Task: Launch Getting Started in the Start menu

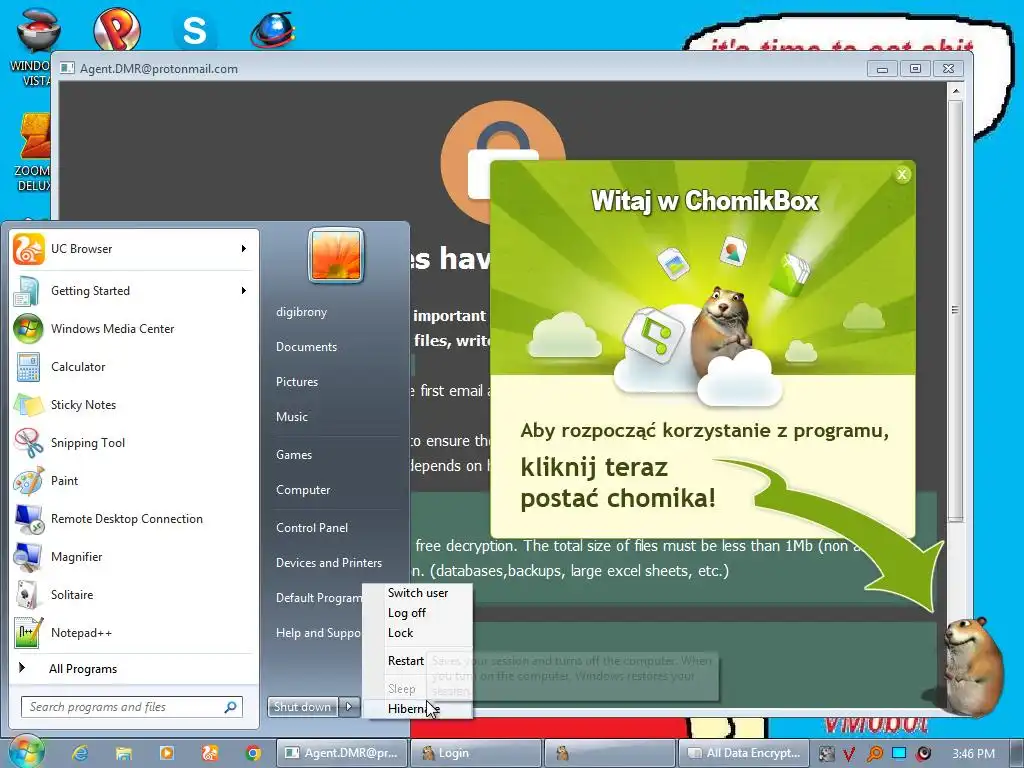Action: pyautogui.click(x=134, y=291)
